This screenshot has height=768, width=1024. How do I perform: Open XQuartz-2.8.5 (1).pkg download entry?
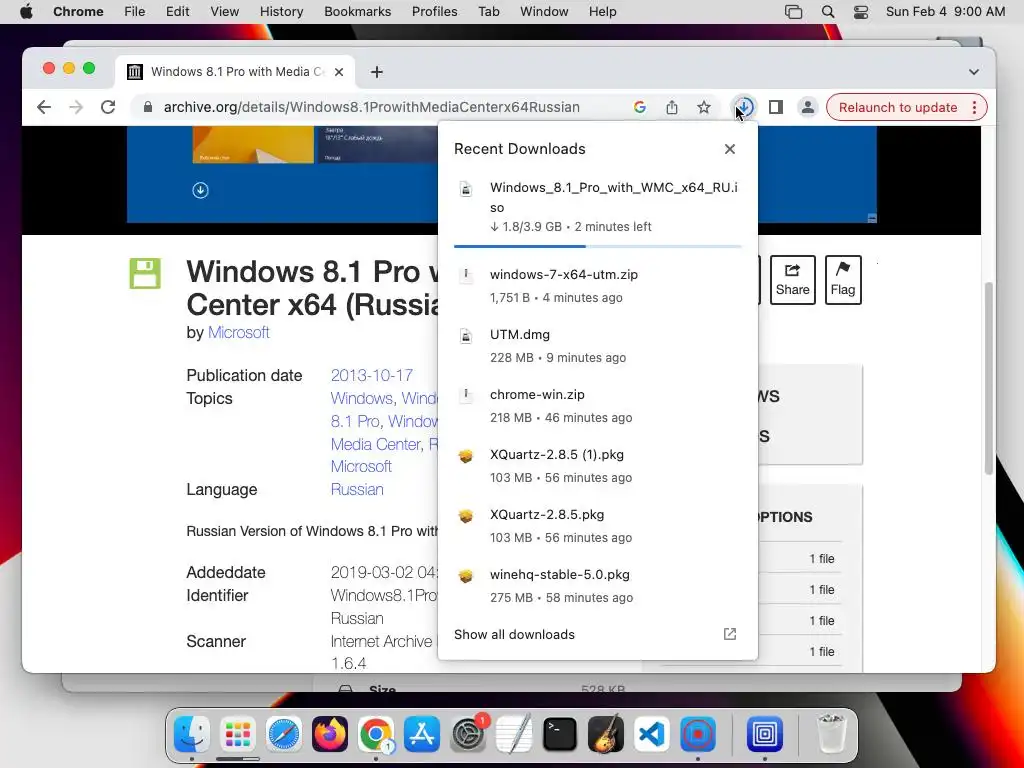[x=598, y=466]
